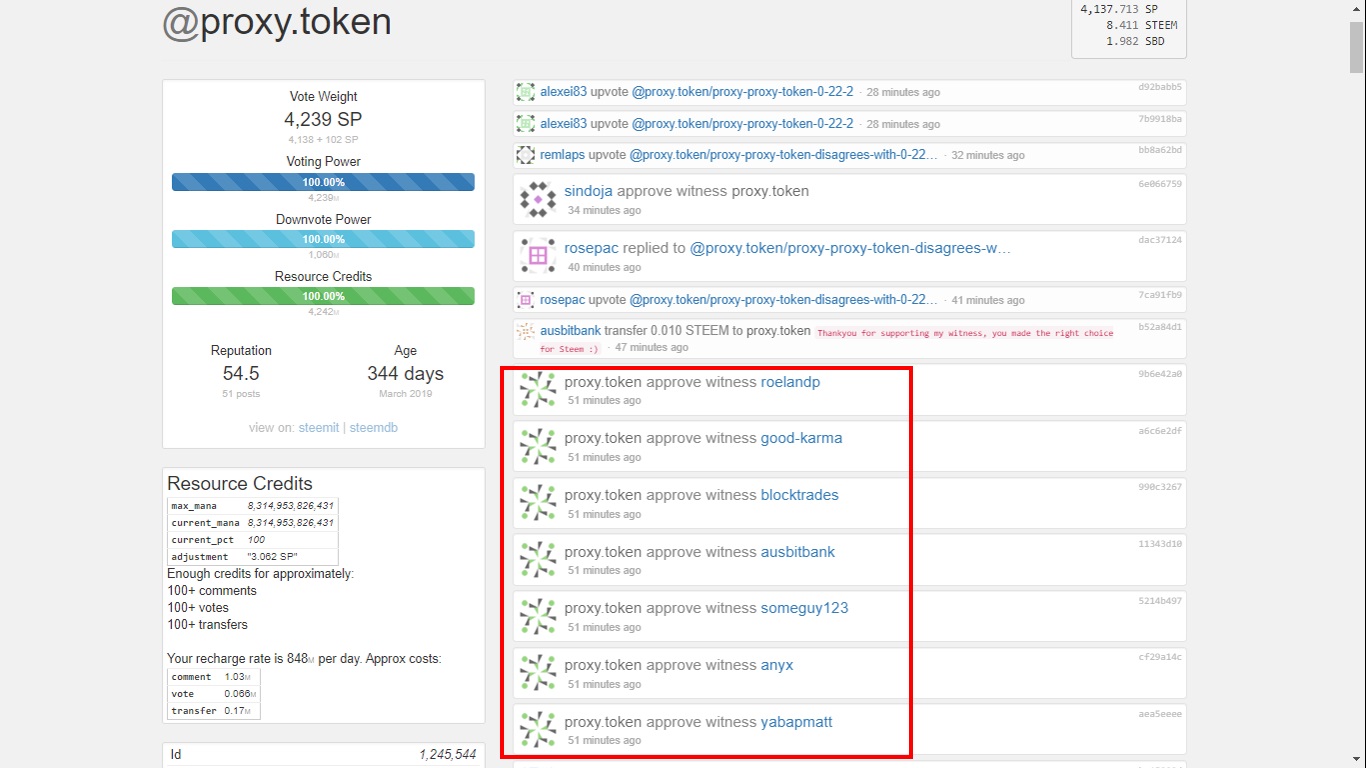Click the transfer cost 0.17 cell

[240, 711]
